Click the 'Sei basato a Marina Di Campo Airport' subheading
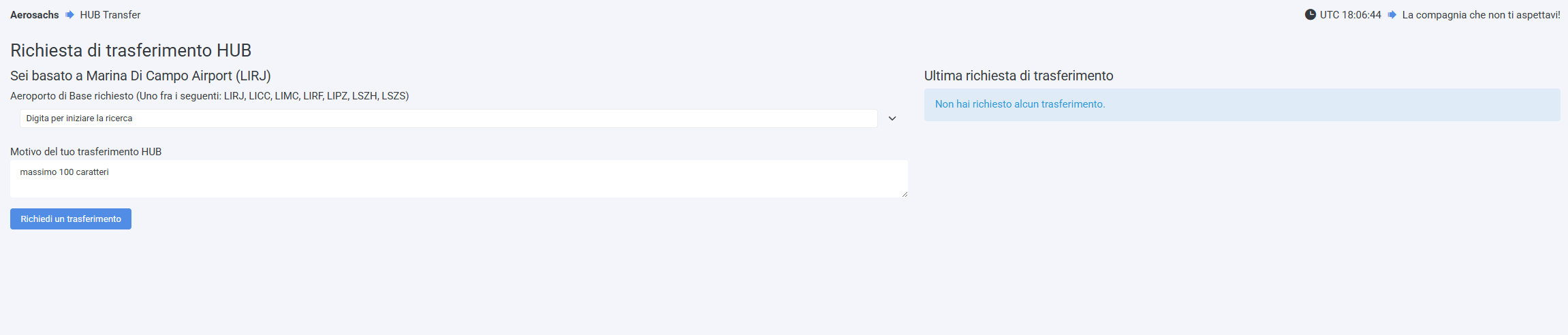1568x335 pixels. [140, 76]
